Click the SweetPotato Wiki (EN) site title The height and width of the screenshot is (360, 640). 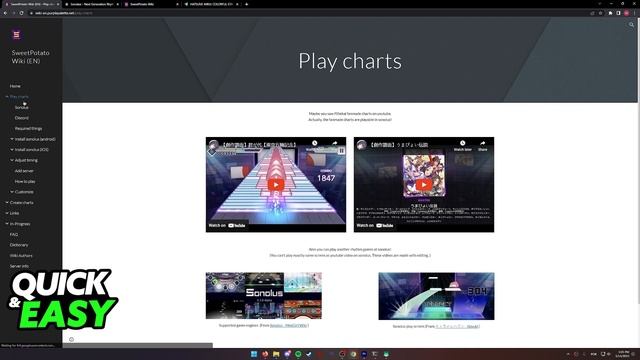31,57
